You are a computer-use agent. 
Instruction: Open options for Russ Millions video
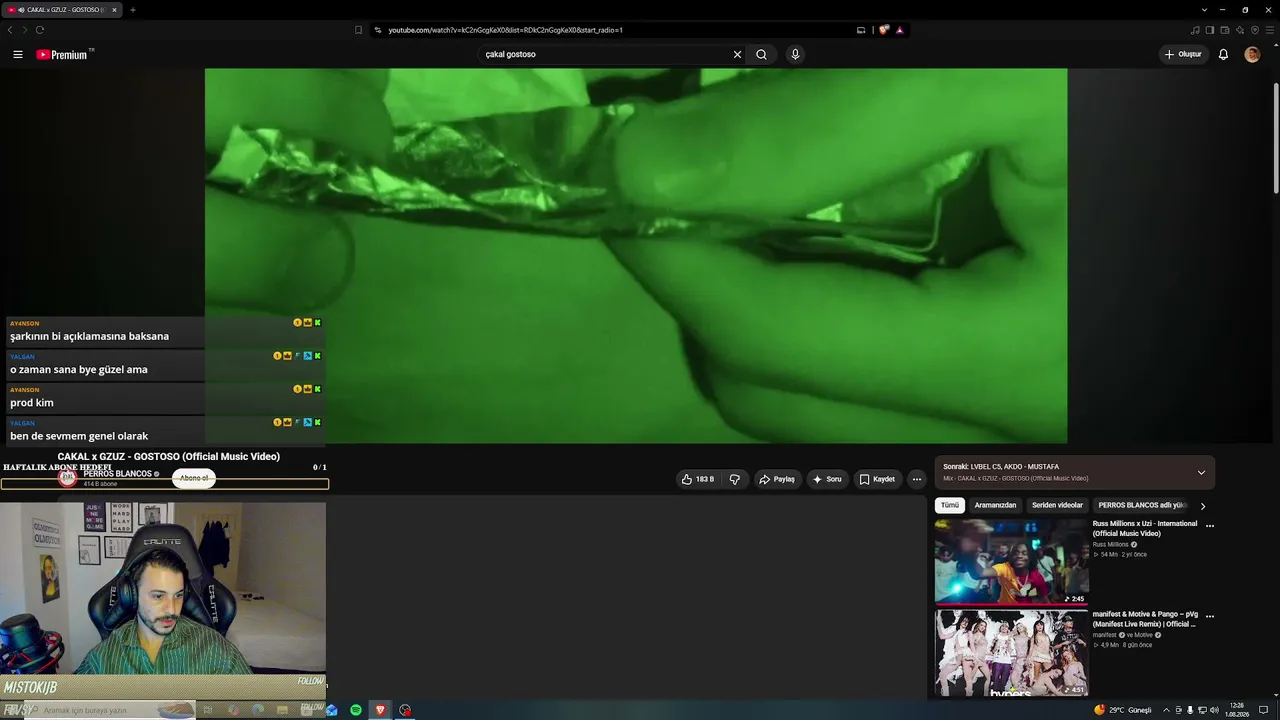click(x=1209, y=525)
